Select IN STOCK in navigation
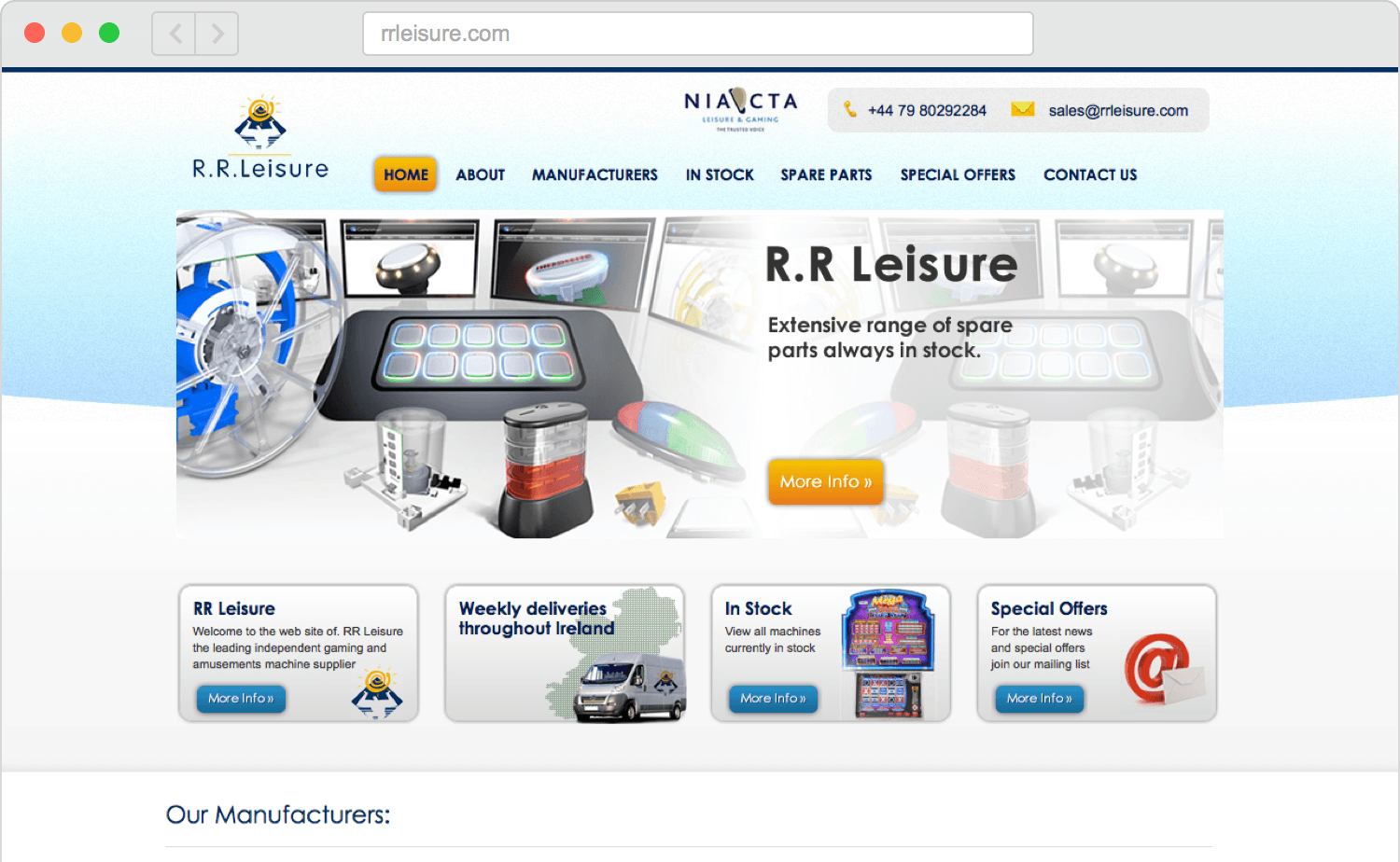The image size is (1400, 862). click(x=720, y=174)
